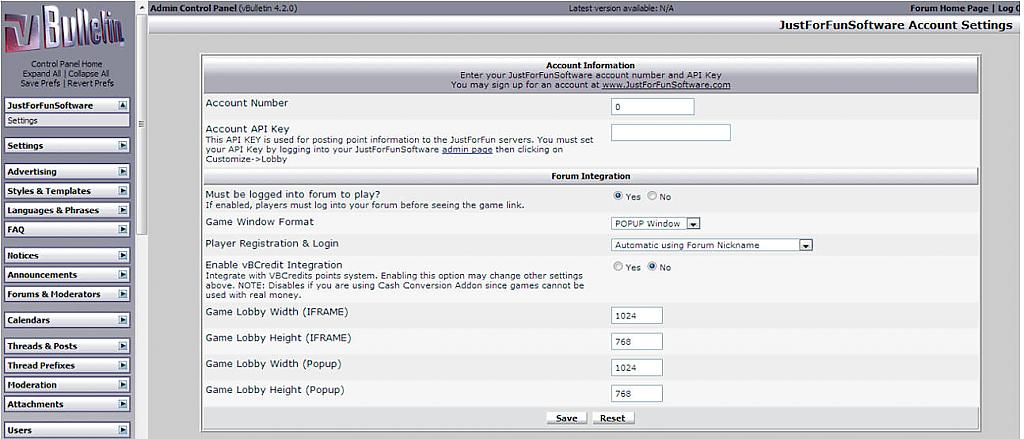
Task: Click the vBulletin logo
Action: [x=66, y=30]
